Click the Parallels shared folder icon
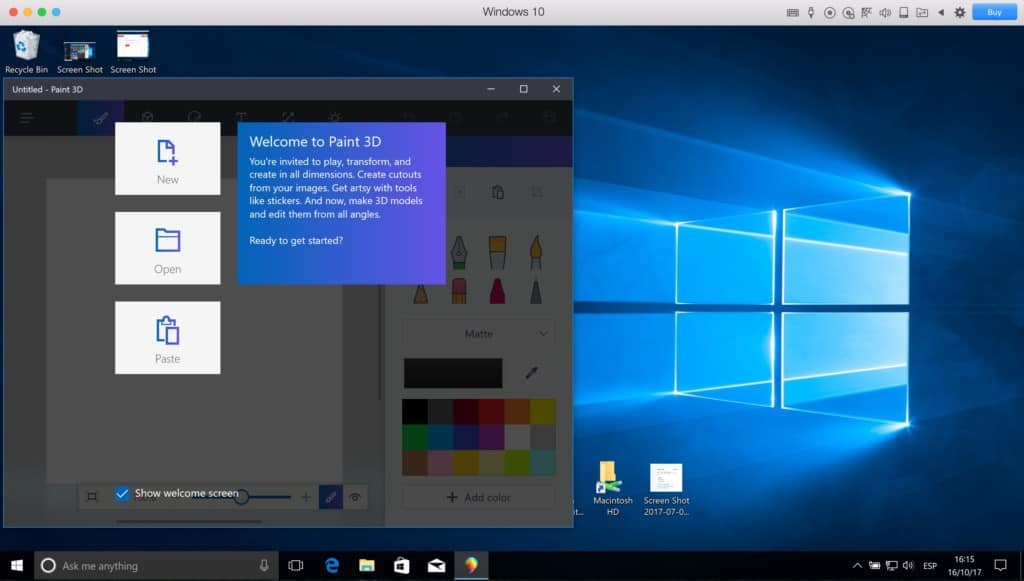The height and width of the screenshot is (581, 1024). click(922, 12)
